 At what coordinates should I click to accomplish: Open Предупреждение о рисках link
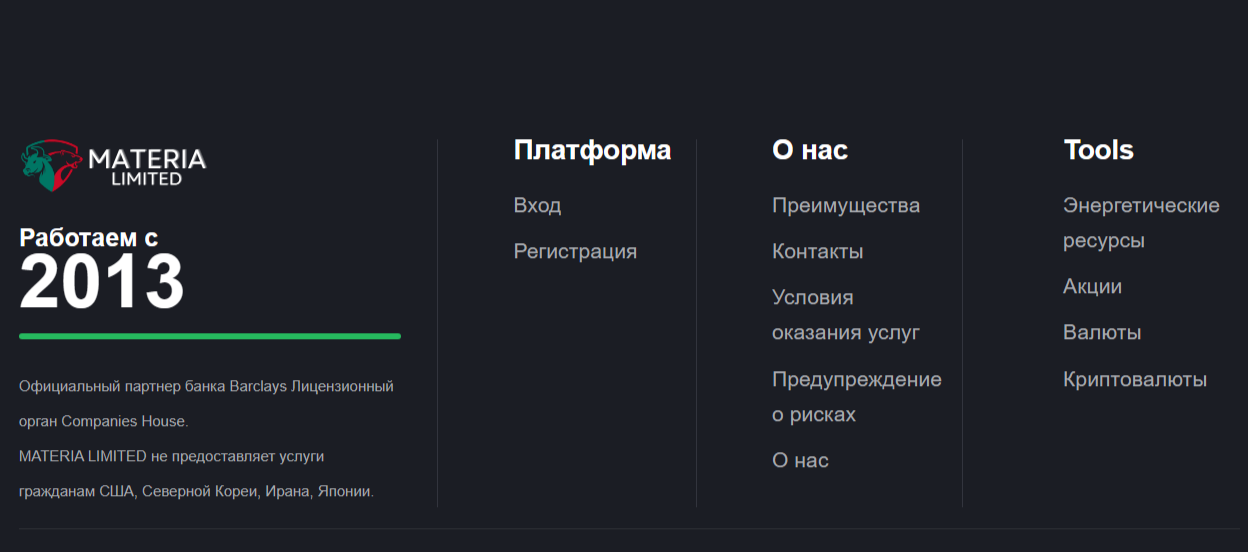857,397
